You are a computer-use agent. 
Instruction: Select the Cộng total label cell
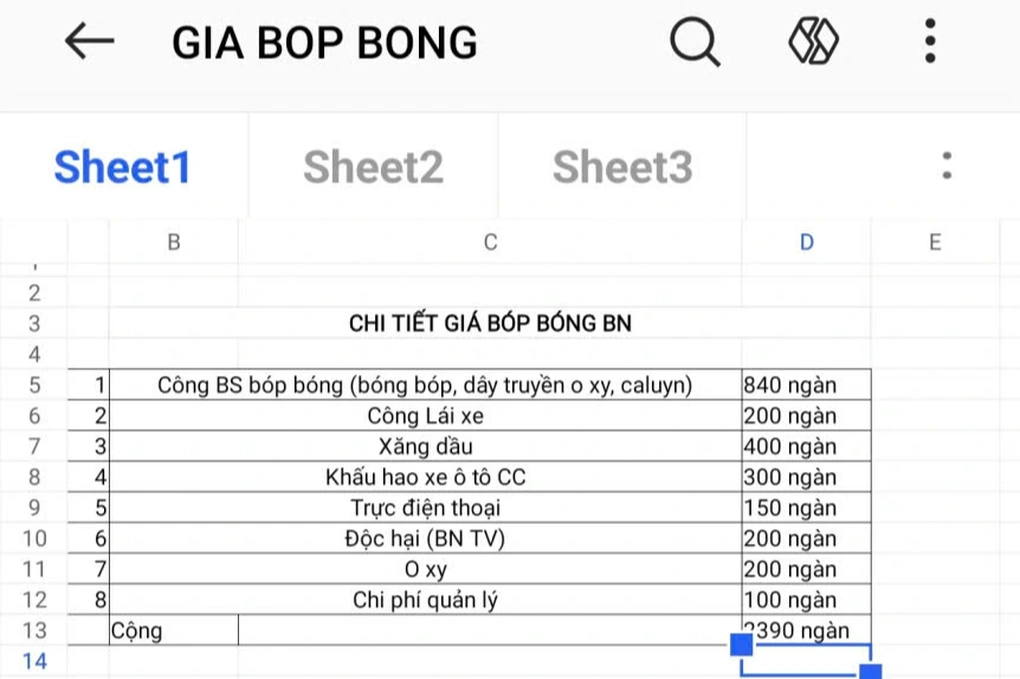coord(174,631)
